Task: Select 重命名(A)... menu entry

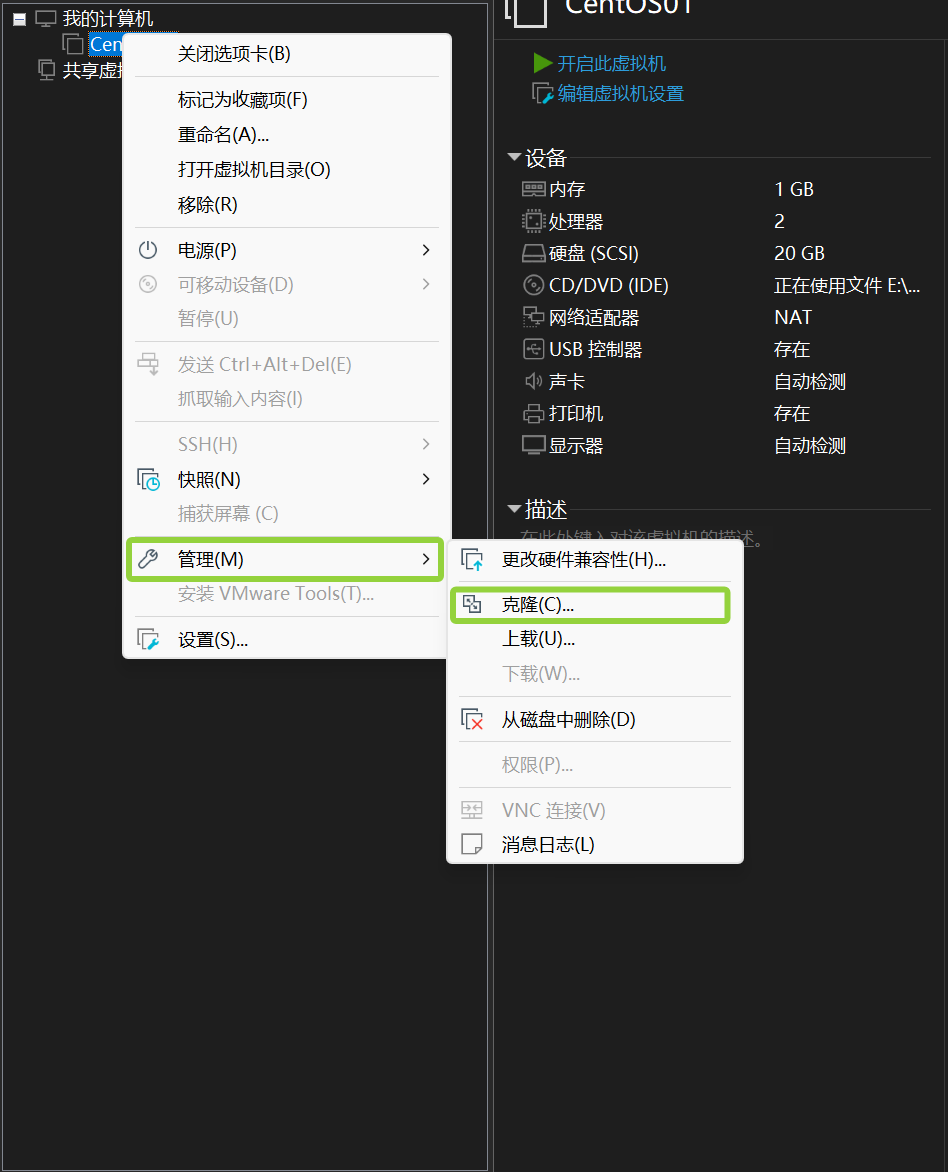Action: pyautogui.click(x=224, y=135)
